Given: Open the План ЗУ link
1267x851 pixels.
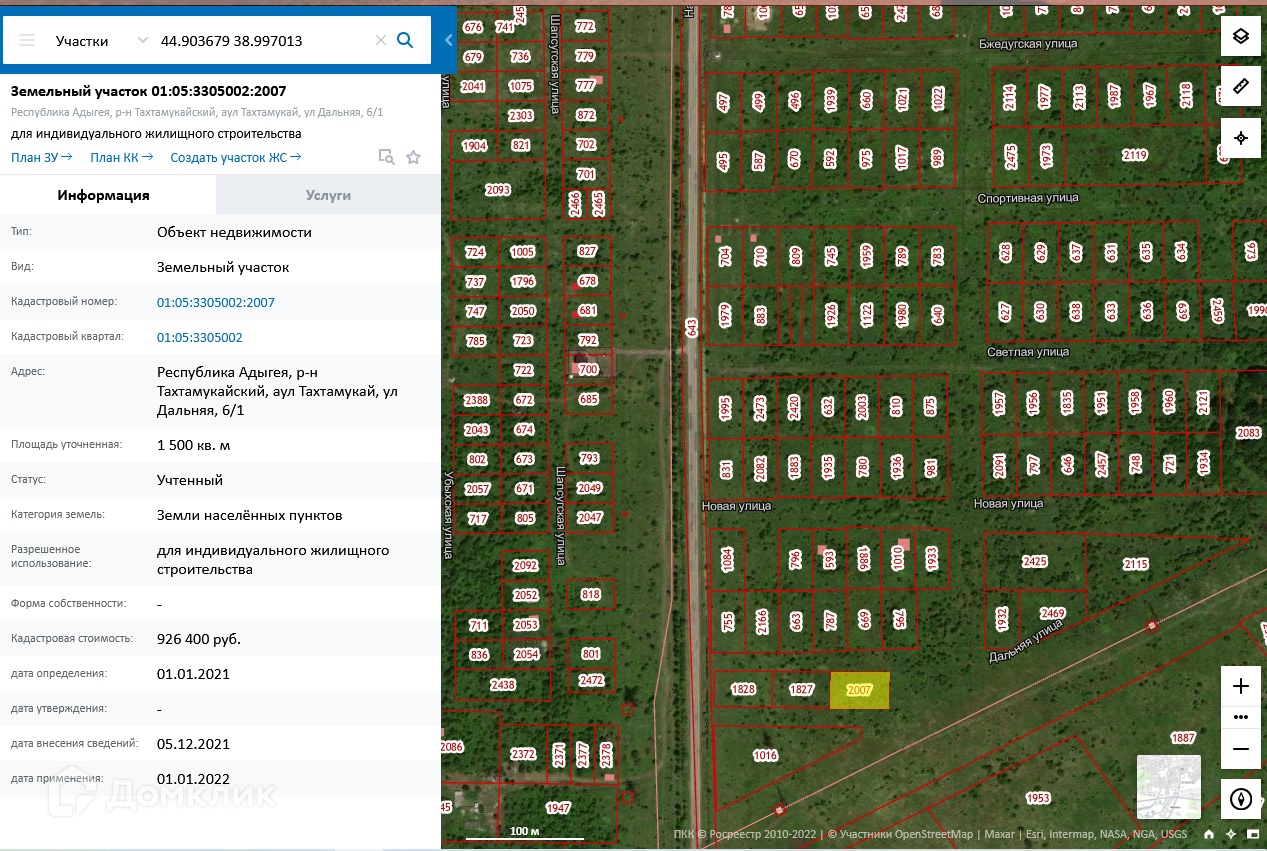Looking at the screenshot, I should (x=41, y=157).
